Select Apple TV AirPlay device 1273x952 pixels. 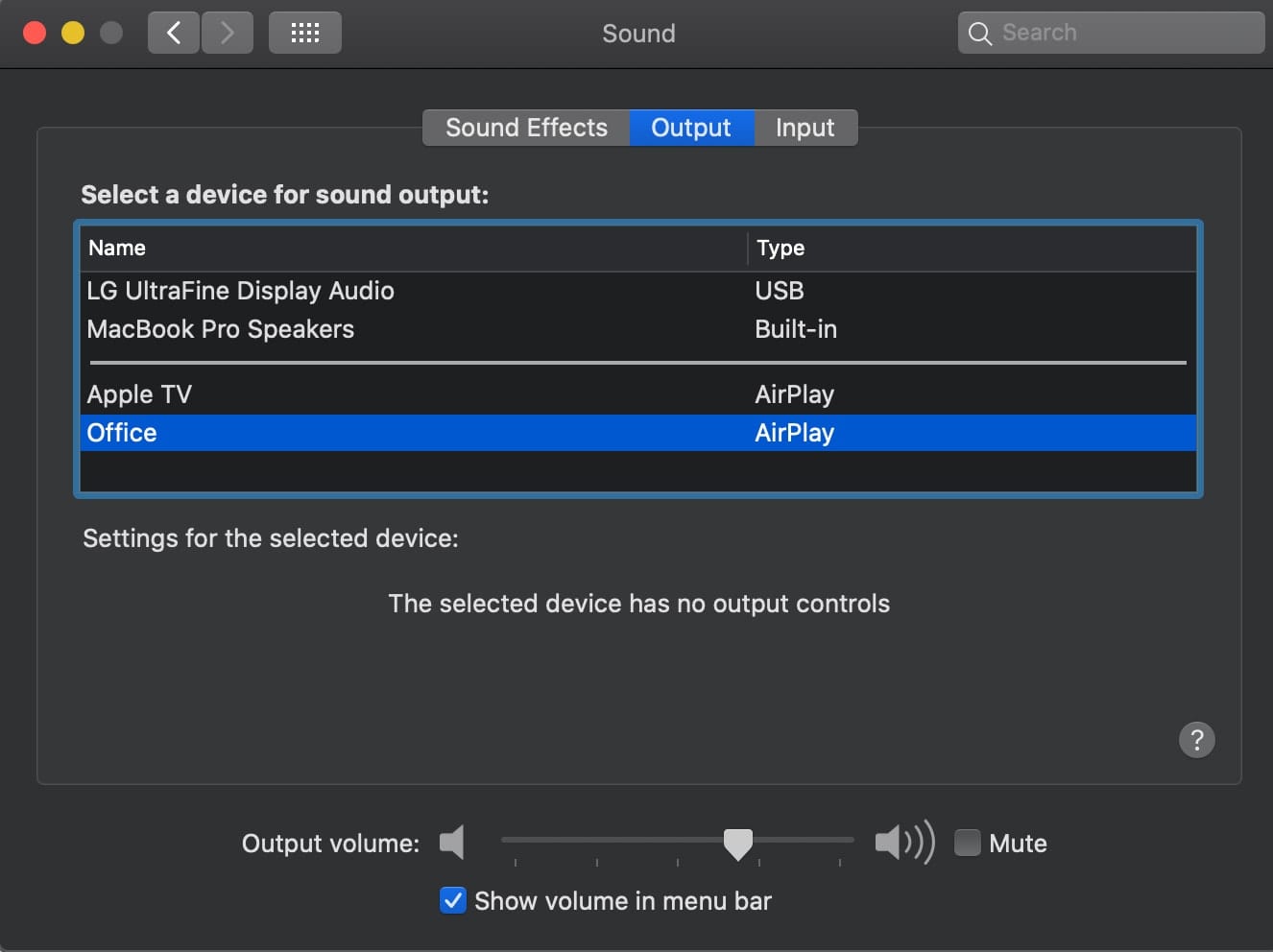[139, 394]
